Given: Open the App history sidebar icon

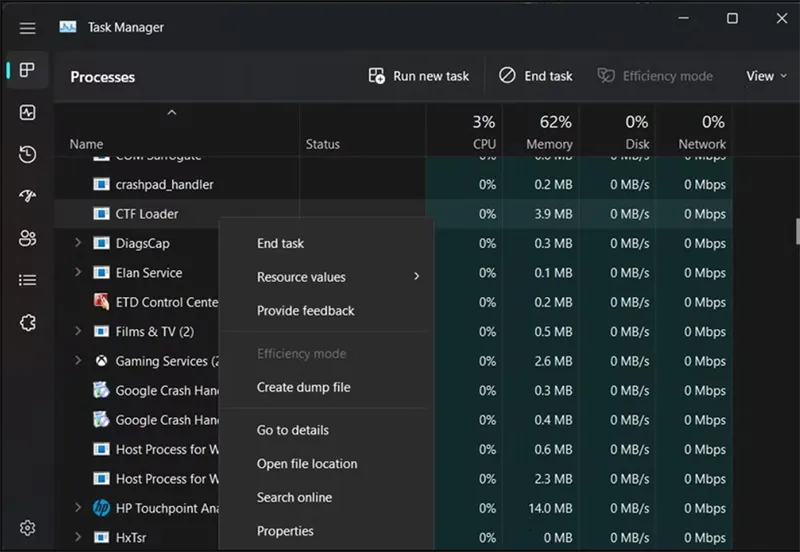Looking at the screenshot, I should (x=27, y=155).
